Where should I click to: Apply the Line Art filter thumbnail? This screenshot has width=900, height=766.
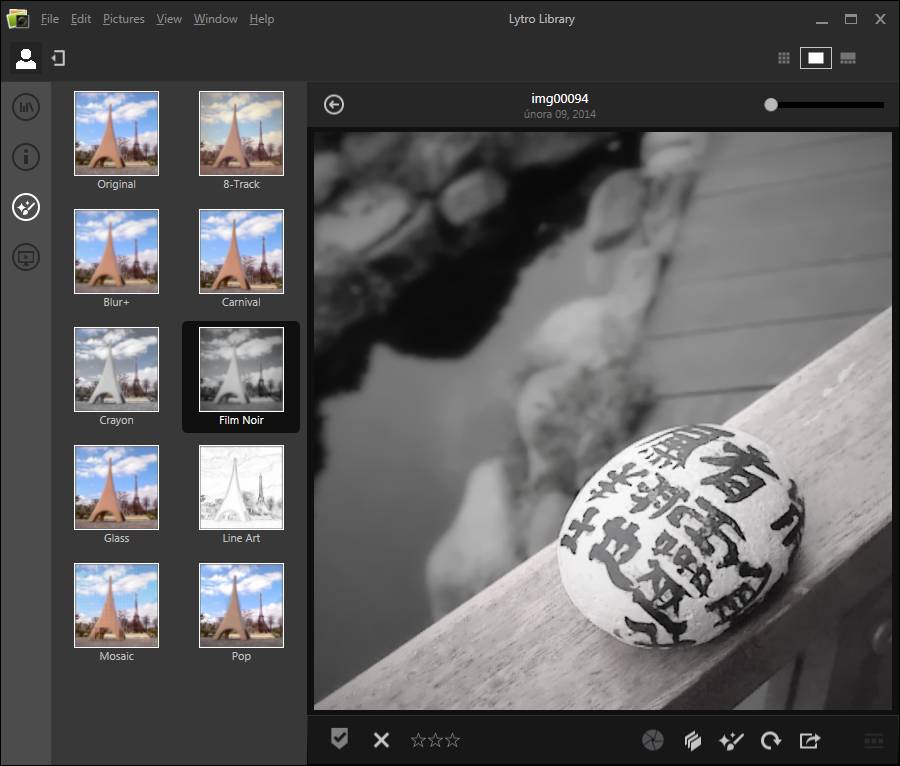[241, 487]
